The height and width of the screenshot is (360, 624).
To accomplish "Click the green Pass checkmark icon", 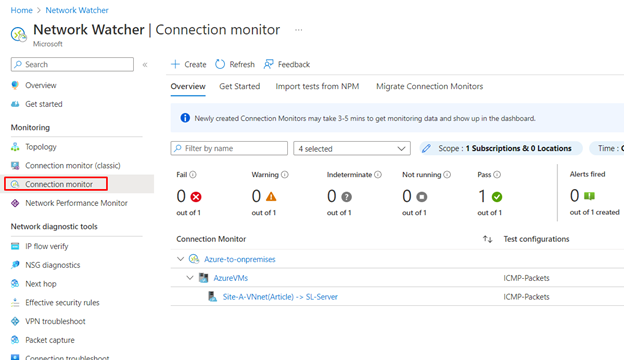I will (x=497, y=197).
